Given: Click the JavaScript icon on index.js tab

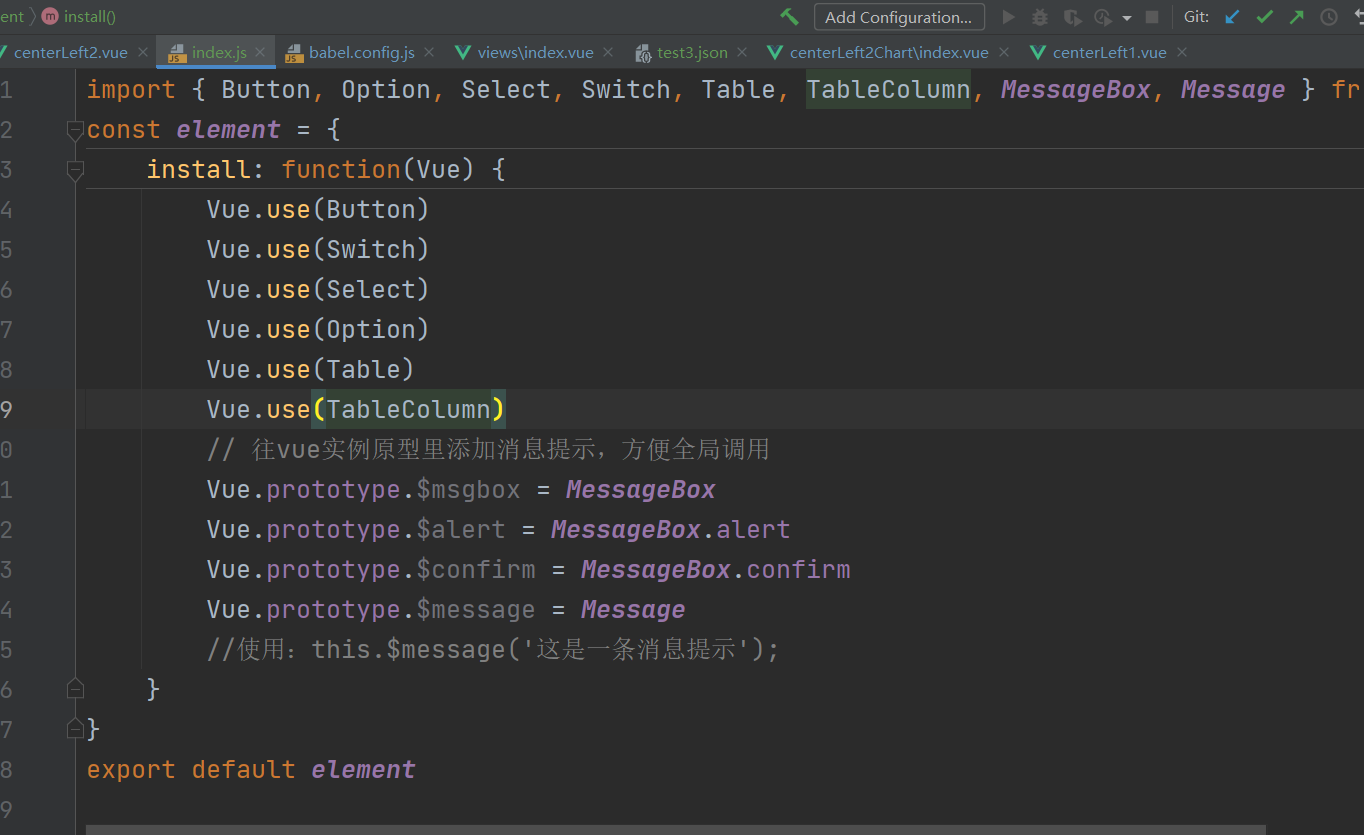Looking at the screenshot, I should pyautogui.click(x=174, y=52).
